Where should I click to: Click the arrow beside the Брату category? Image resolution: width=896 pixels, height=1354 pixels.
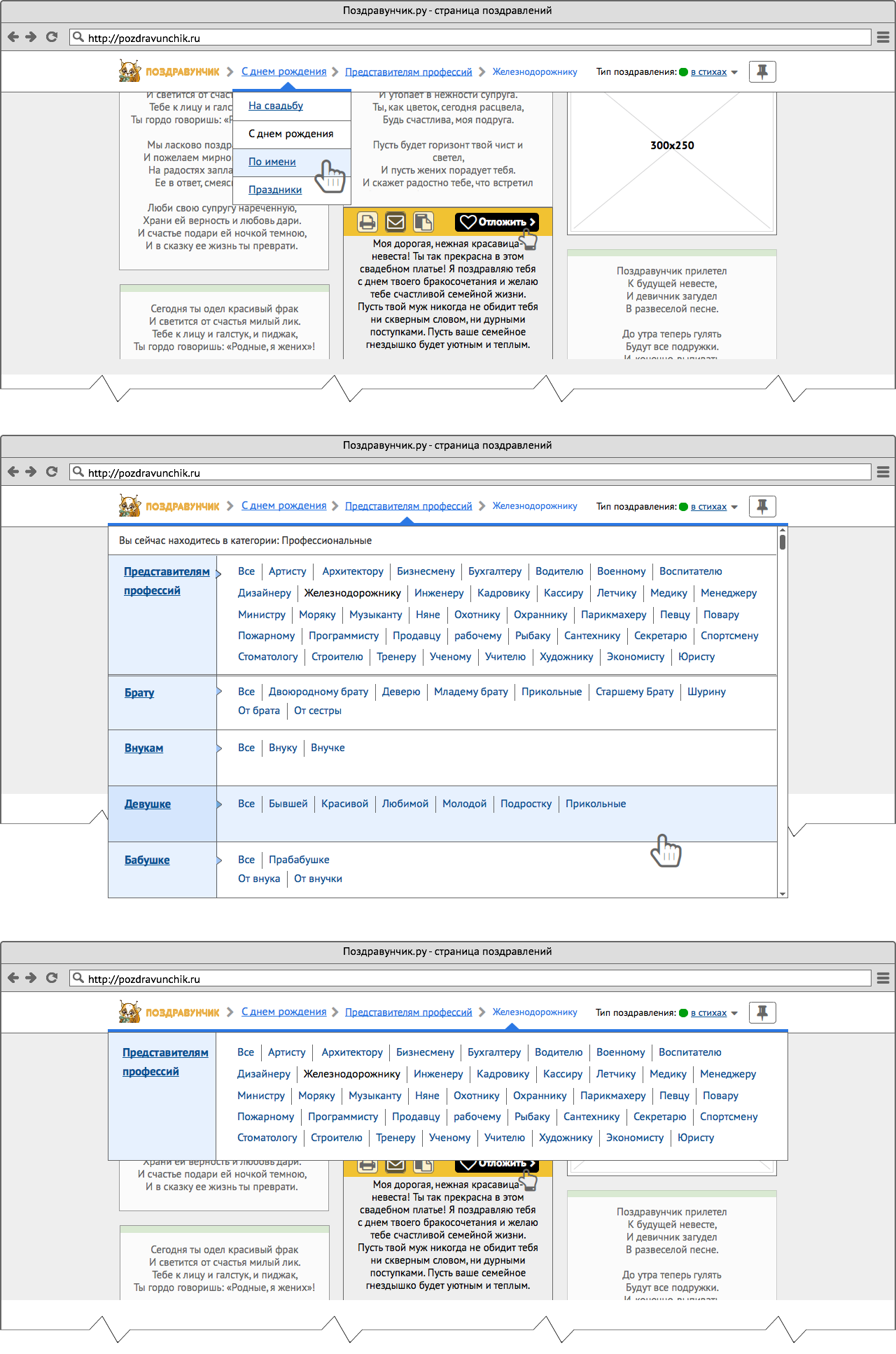click(219, 692)
